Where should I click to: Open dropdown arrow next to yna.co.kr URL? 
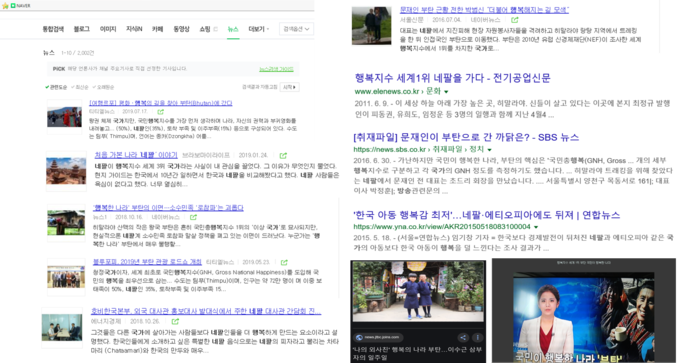[x=536, y=227]
